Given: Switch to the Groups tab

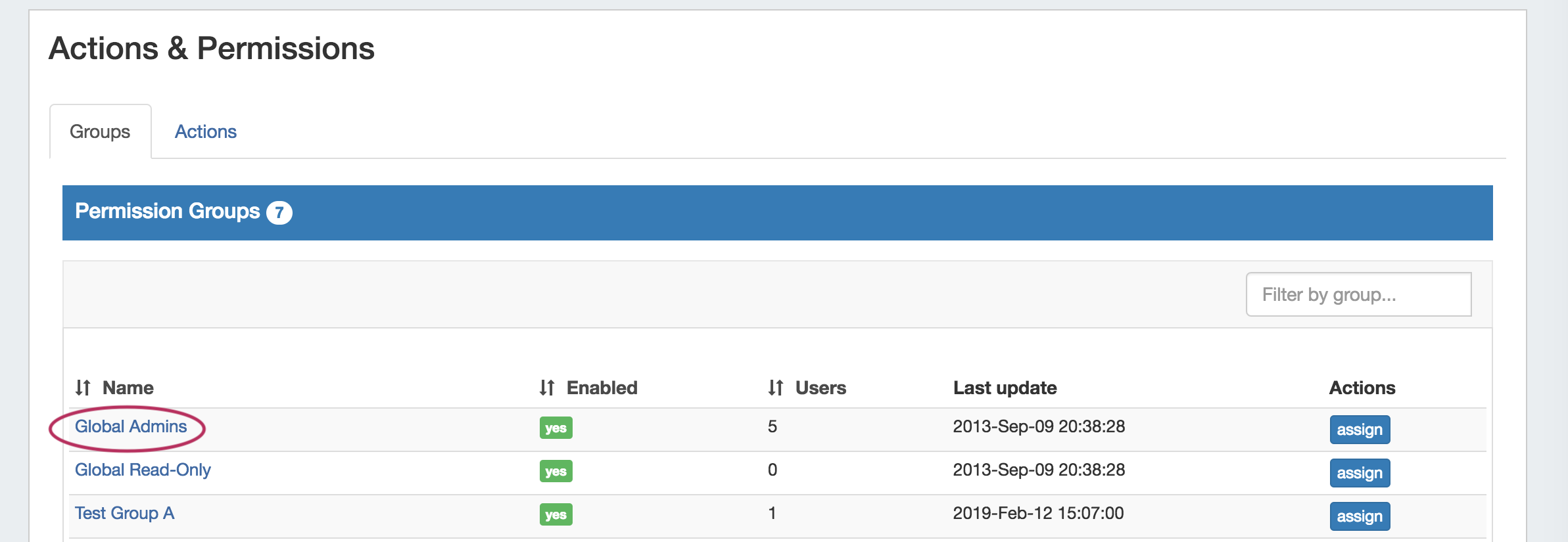Looking at the screenshot, I should point(100,131).
